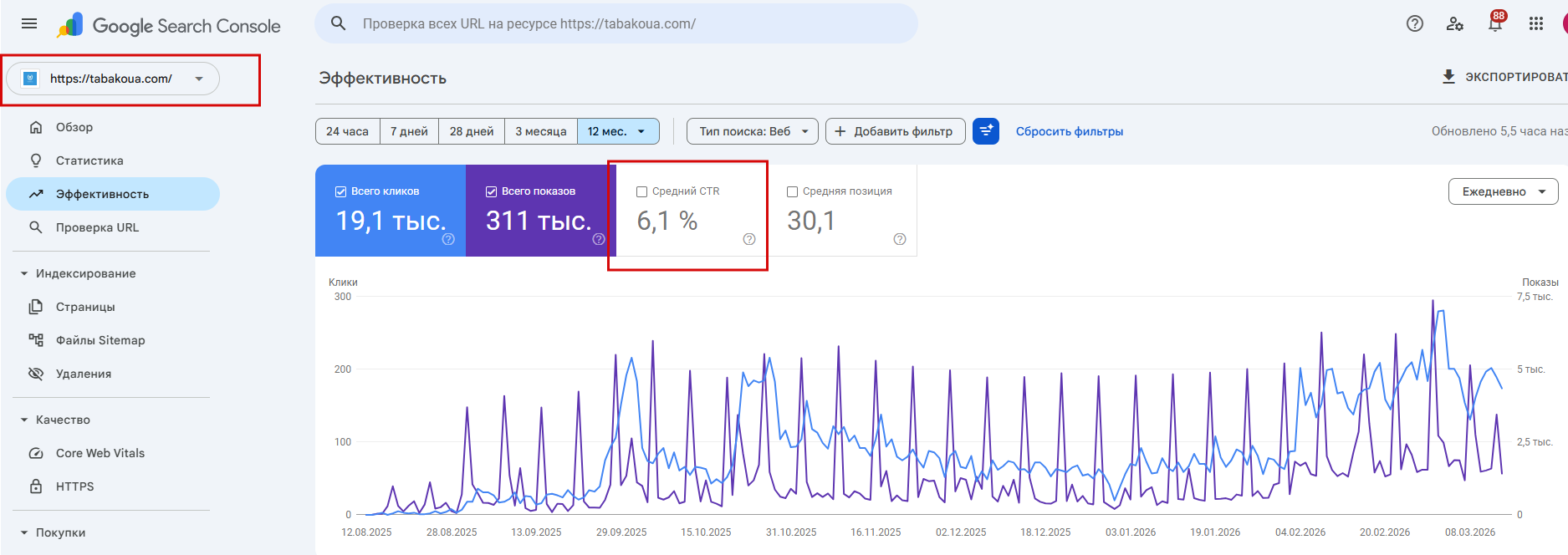Click the Обзор home icon
The width and height of the screenshot is (1568, 555).
click(x=36, y=127)
